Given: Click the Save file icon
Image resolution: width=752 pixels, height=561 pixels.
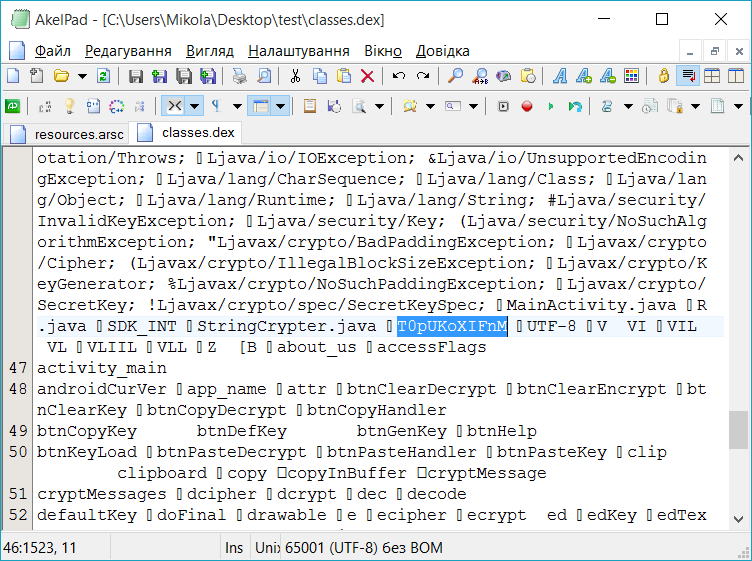Looking at the screenshot, I should pos(135,76).
